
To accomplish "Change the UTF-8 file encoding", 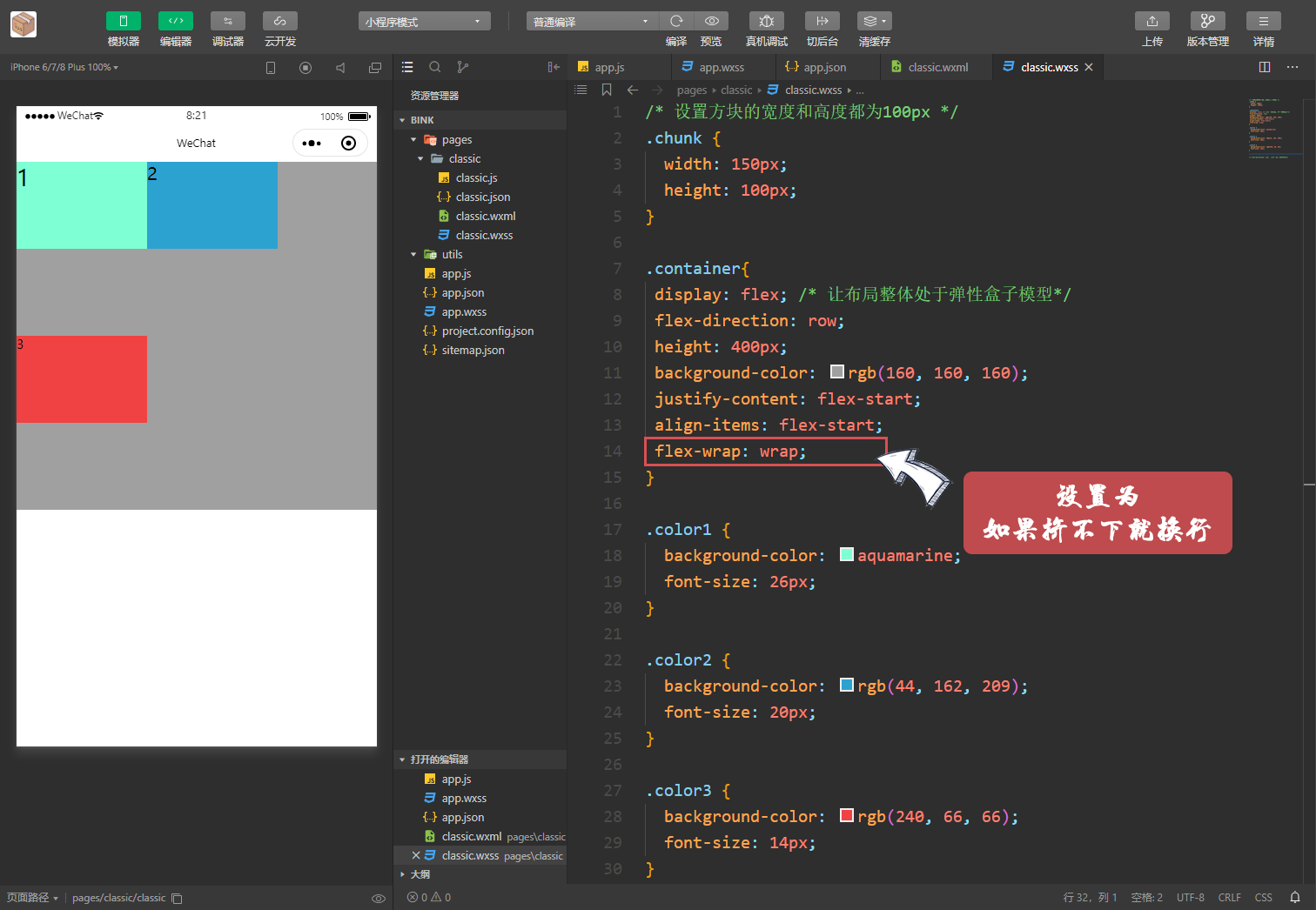I will (x=1190, y=897).
